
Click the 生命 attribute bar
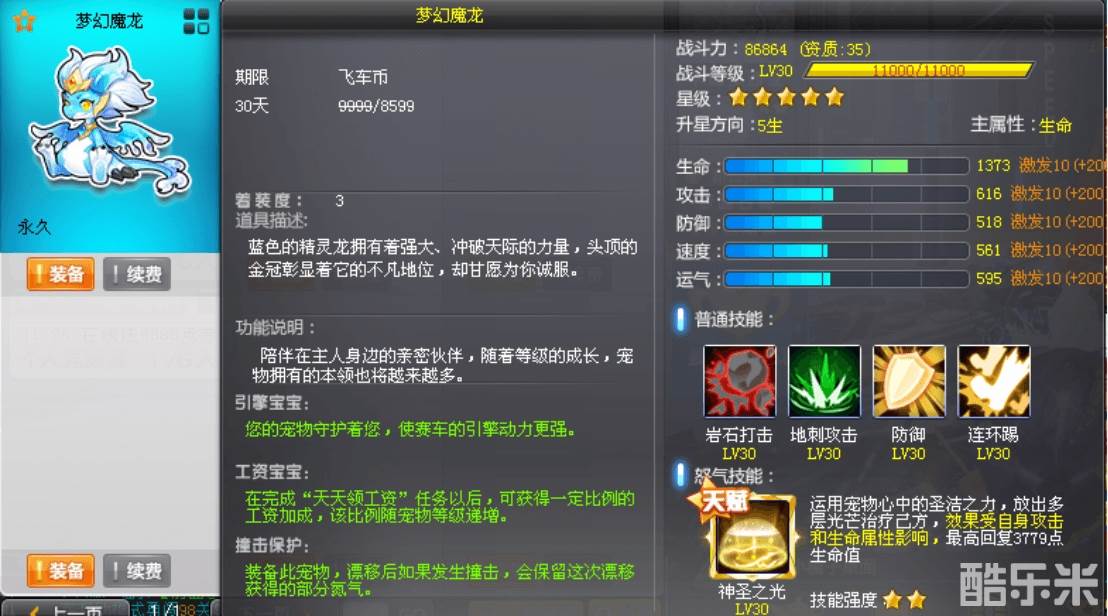coord(847,166)
